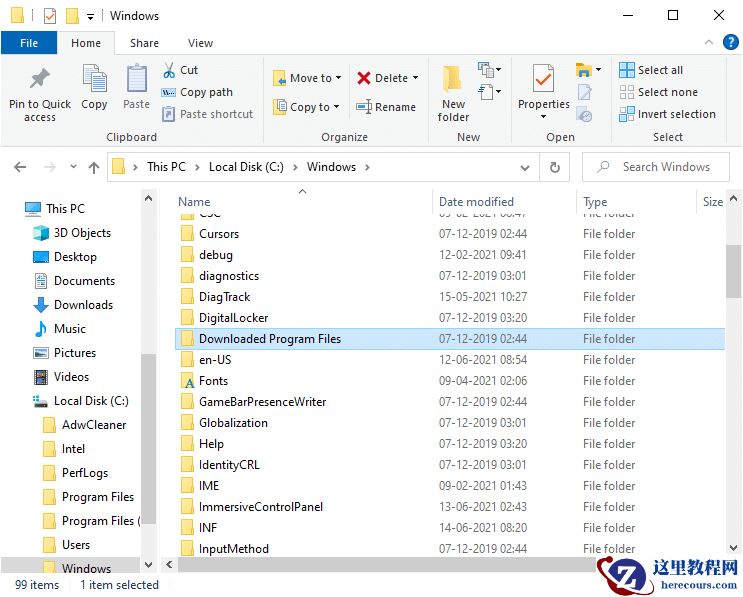The width and height of the screenshot is (743, 597).
Task: Refresh the Windows folder view
Action: 554,167
